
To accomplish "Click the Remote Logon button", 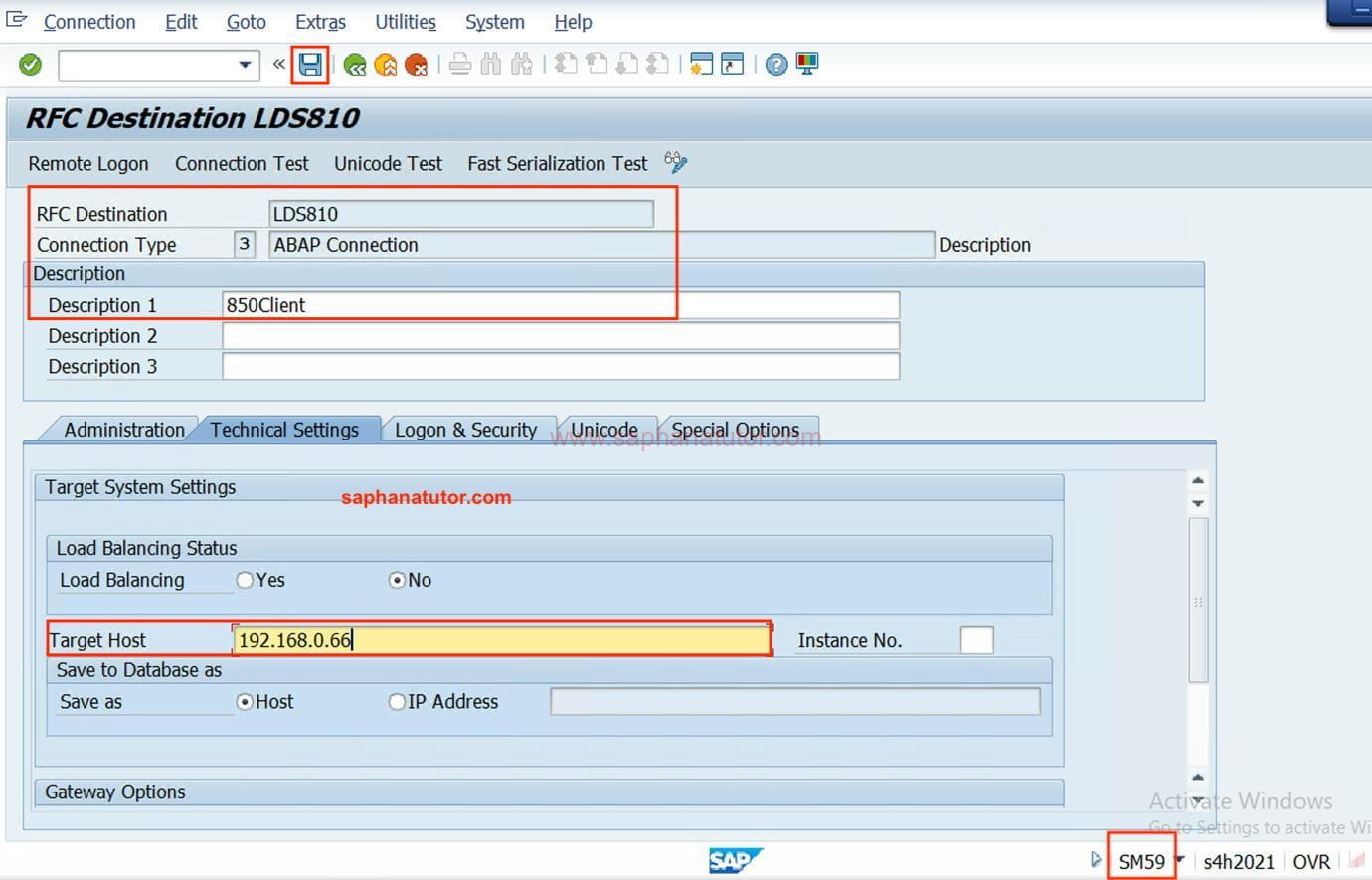I will (88, 164).
